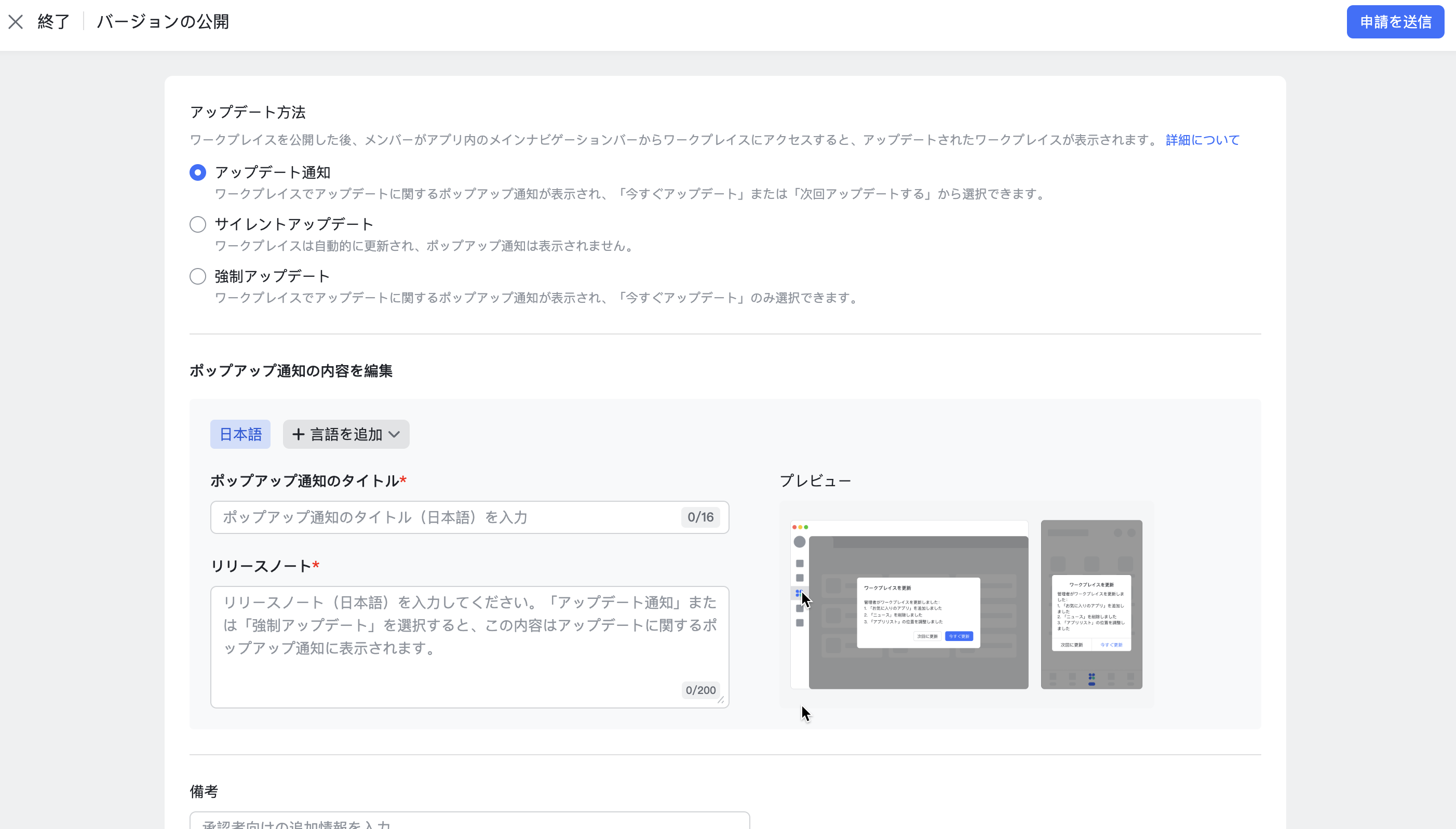Click the workplace icon in the desktop preview sidebar

[x=799, y=593]
